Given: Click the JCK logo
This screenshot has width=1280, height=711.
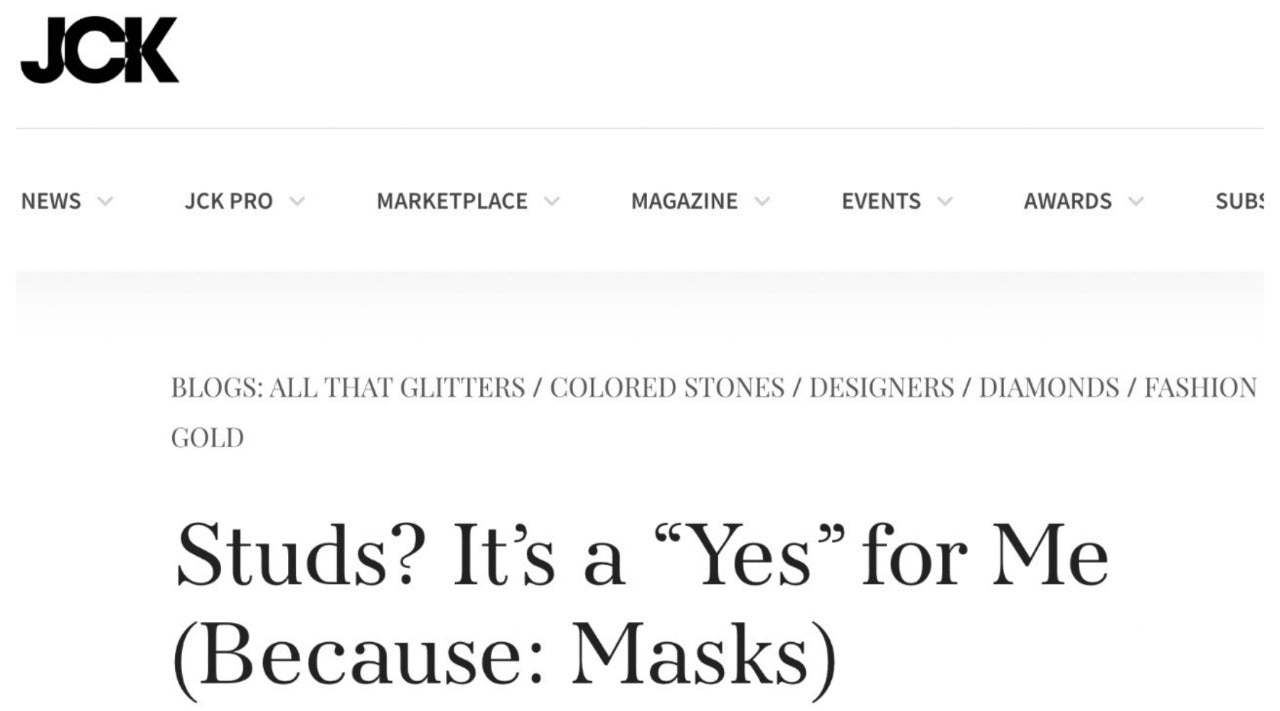Looking at the screenshot, I should click(99, 51).
